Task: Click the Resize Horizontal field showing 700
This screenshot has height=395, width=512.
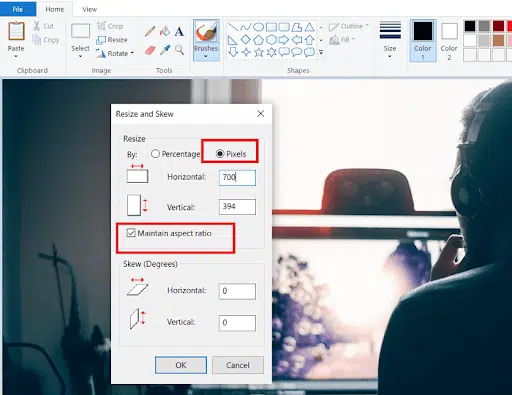Action: coord(237,177)
